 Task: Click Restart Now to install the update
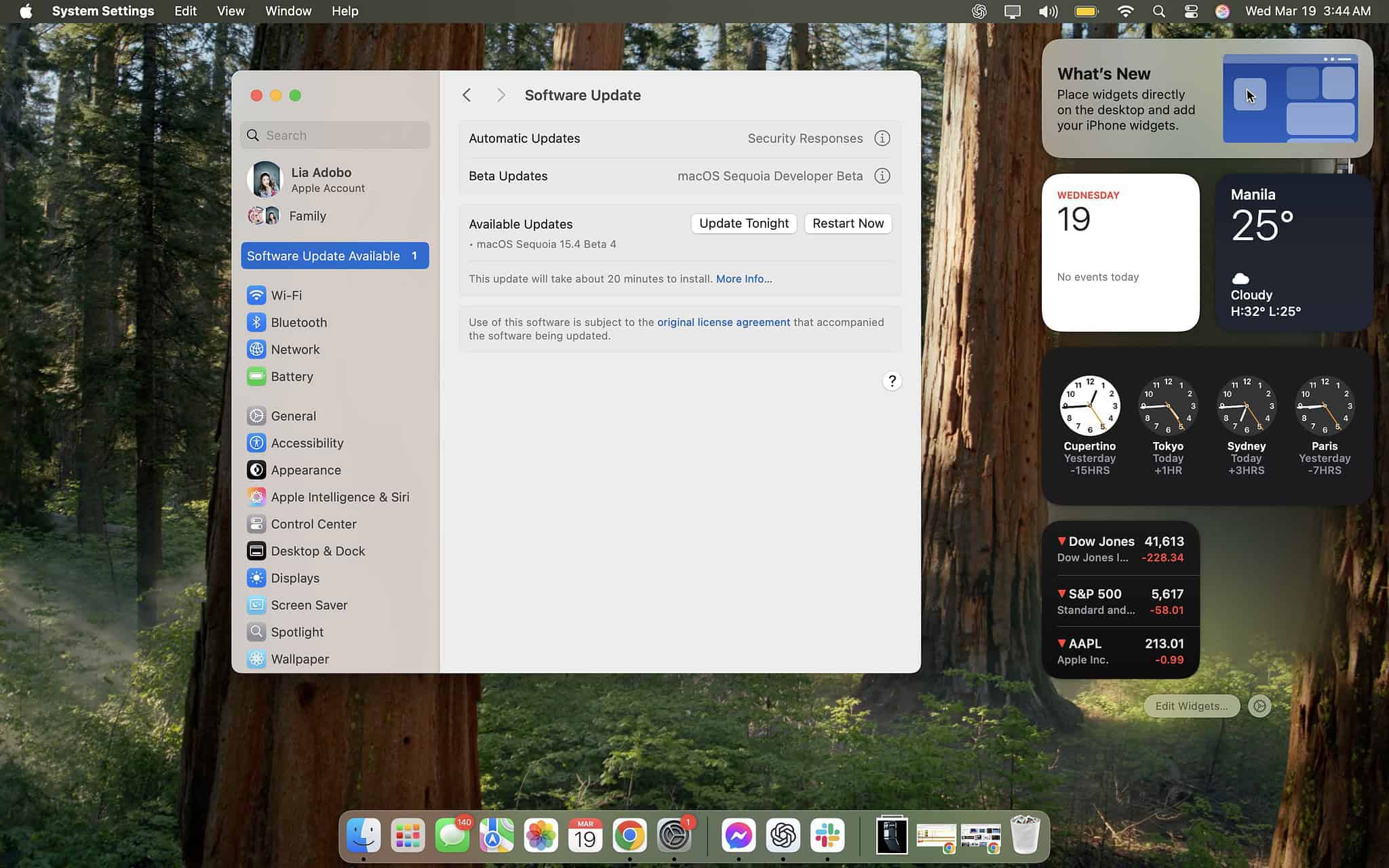pyautogui.click(x=848, y=223)
